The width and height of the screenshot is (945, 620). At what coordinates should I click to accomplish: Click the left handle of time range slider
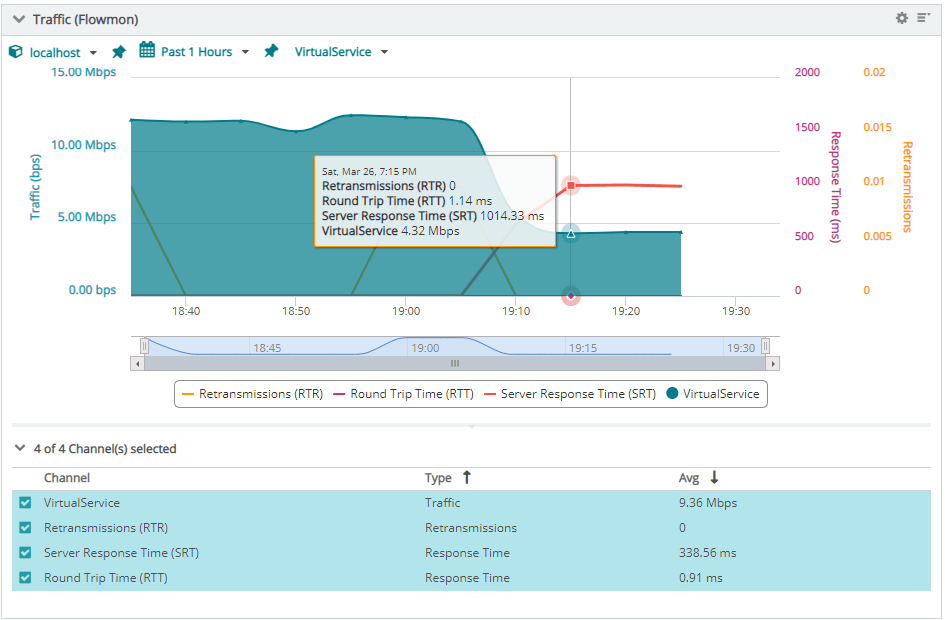pyautogui.click(x=144, y=346)
